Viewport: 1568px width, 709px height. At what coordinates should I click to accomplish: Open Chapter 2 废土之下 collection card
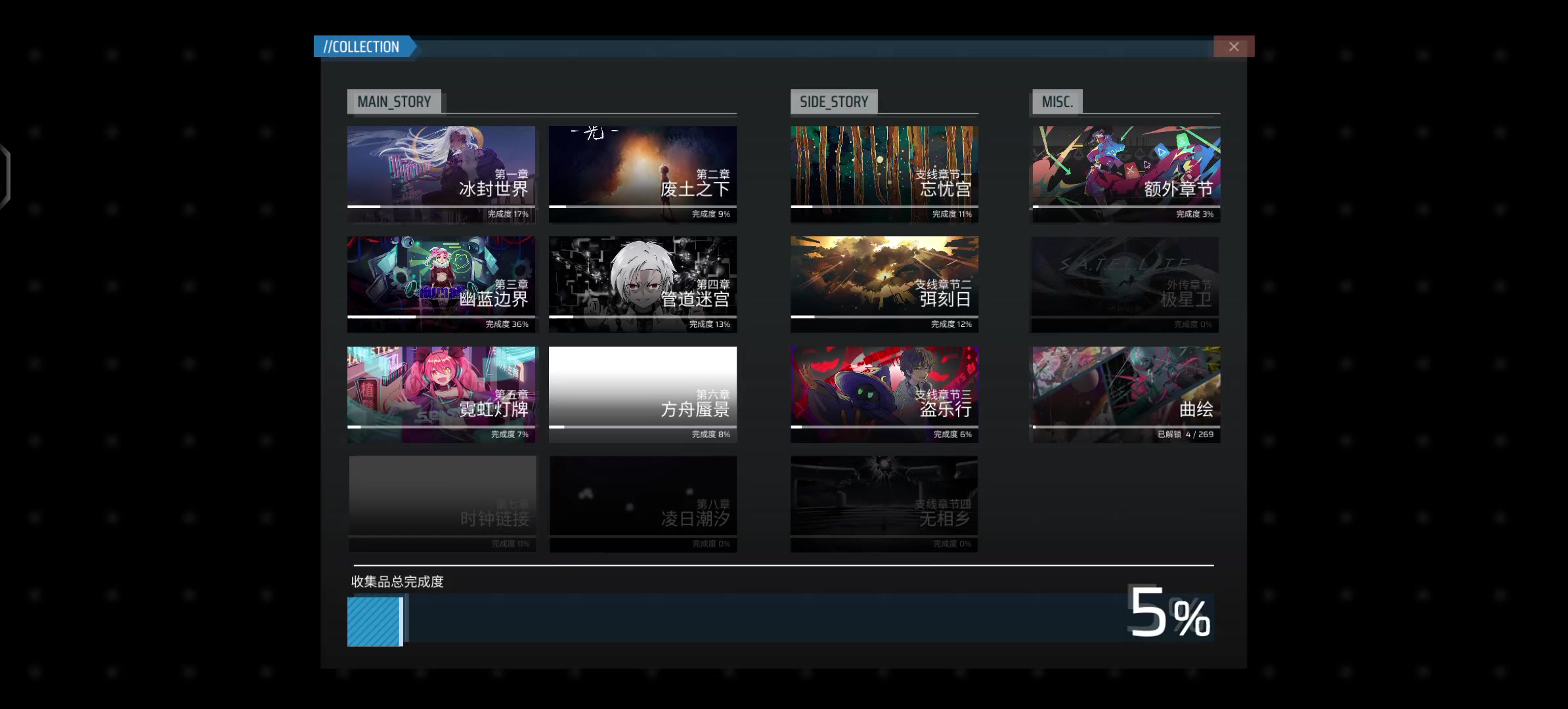[643, 174]
